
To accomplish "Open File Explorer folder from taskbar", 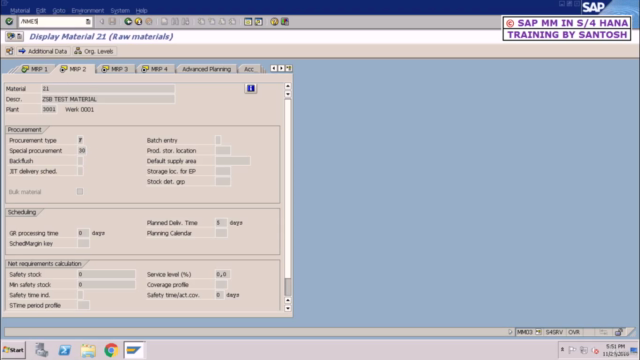I will [88, 350].
